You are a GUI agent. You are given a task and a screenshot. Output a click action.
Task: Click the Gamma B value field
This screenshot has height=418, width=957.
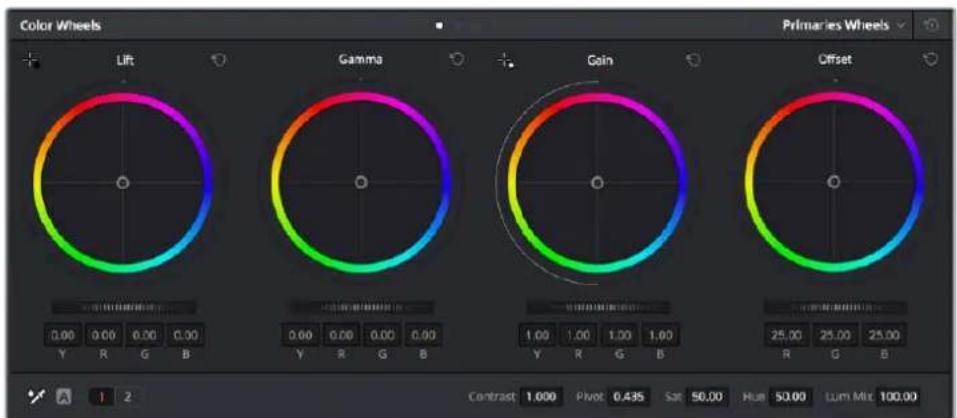coord(423,335)
